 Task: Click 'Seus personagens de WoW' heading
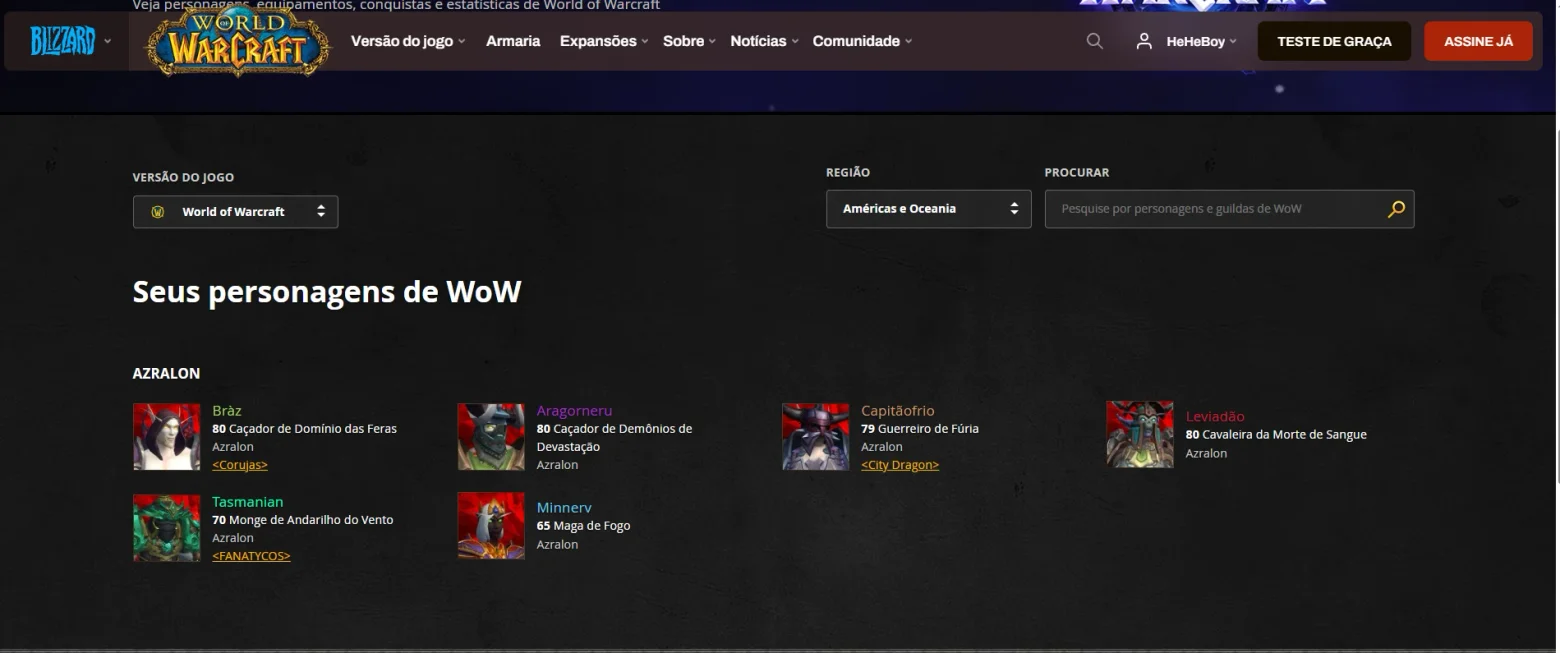(x=327, y=292)
